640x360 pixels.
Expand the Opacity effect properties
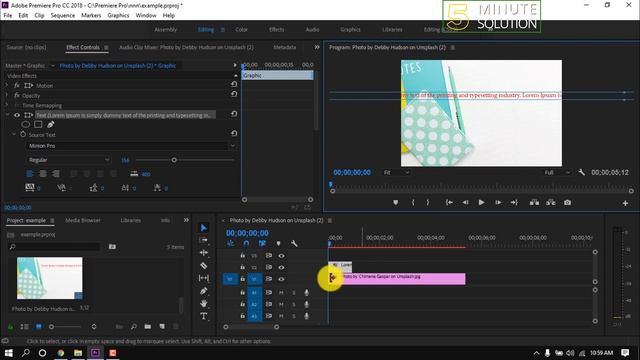pos(7,95)
